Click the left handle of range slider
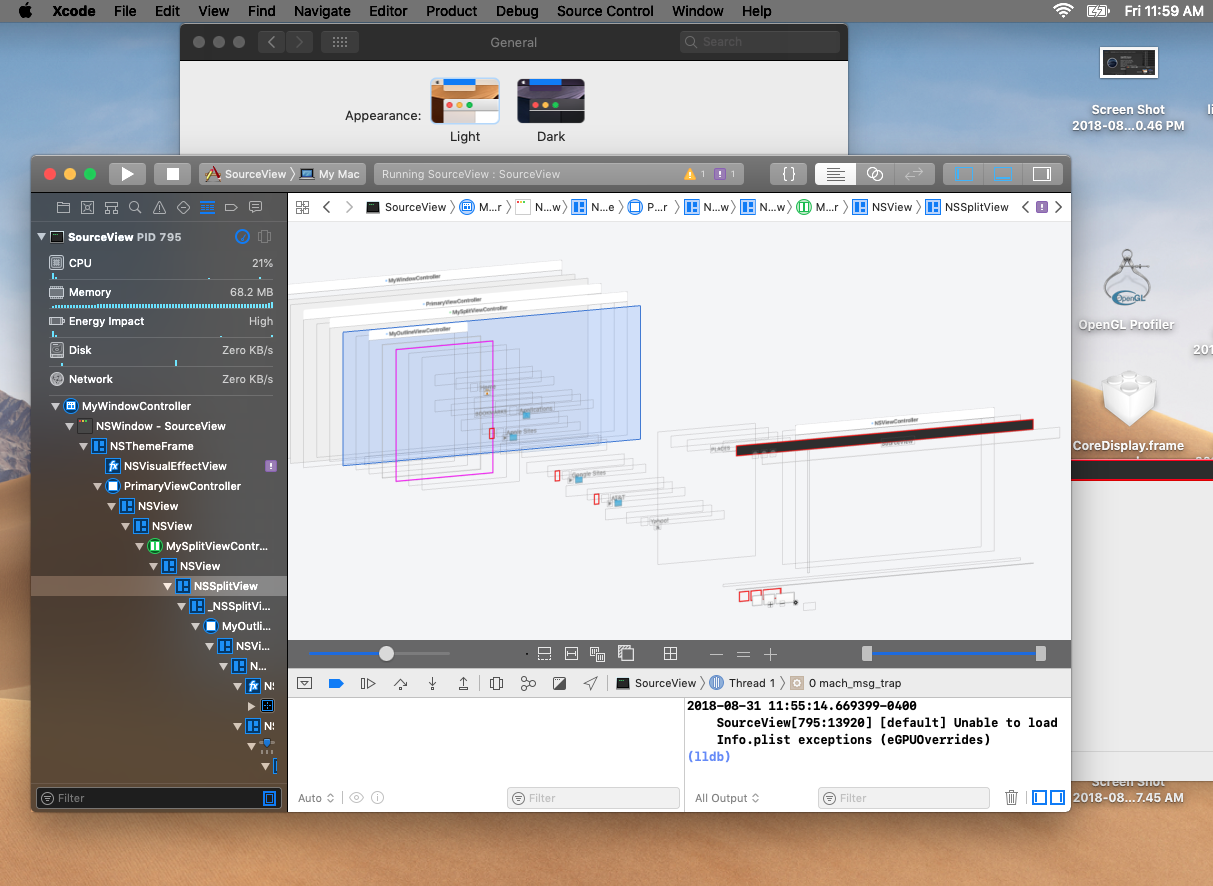 point(867,653)
